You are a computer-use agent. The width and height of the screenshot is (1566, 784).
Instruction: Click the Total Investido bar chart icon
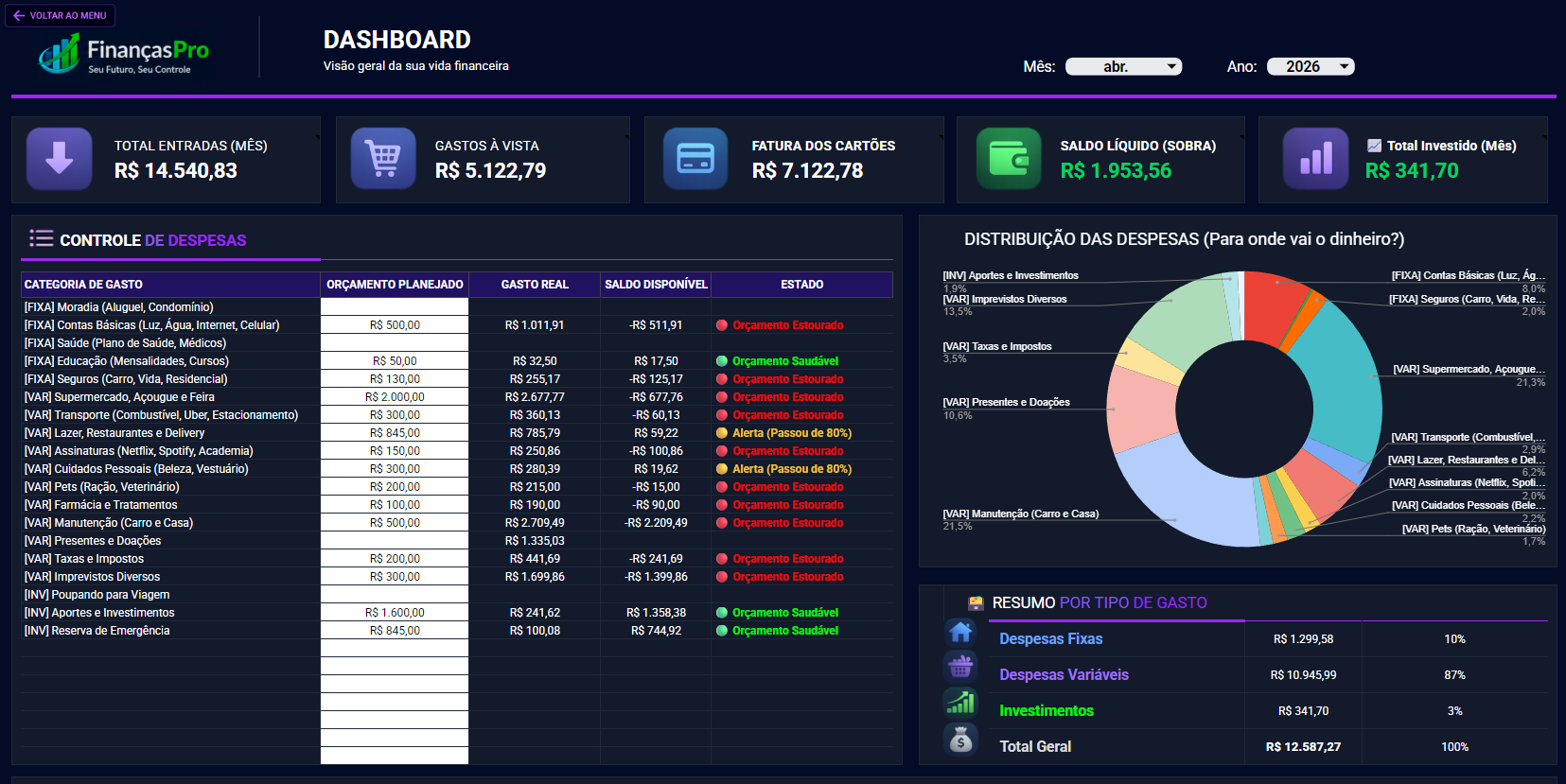pyautogui.click(x=1316, y=158)
